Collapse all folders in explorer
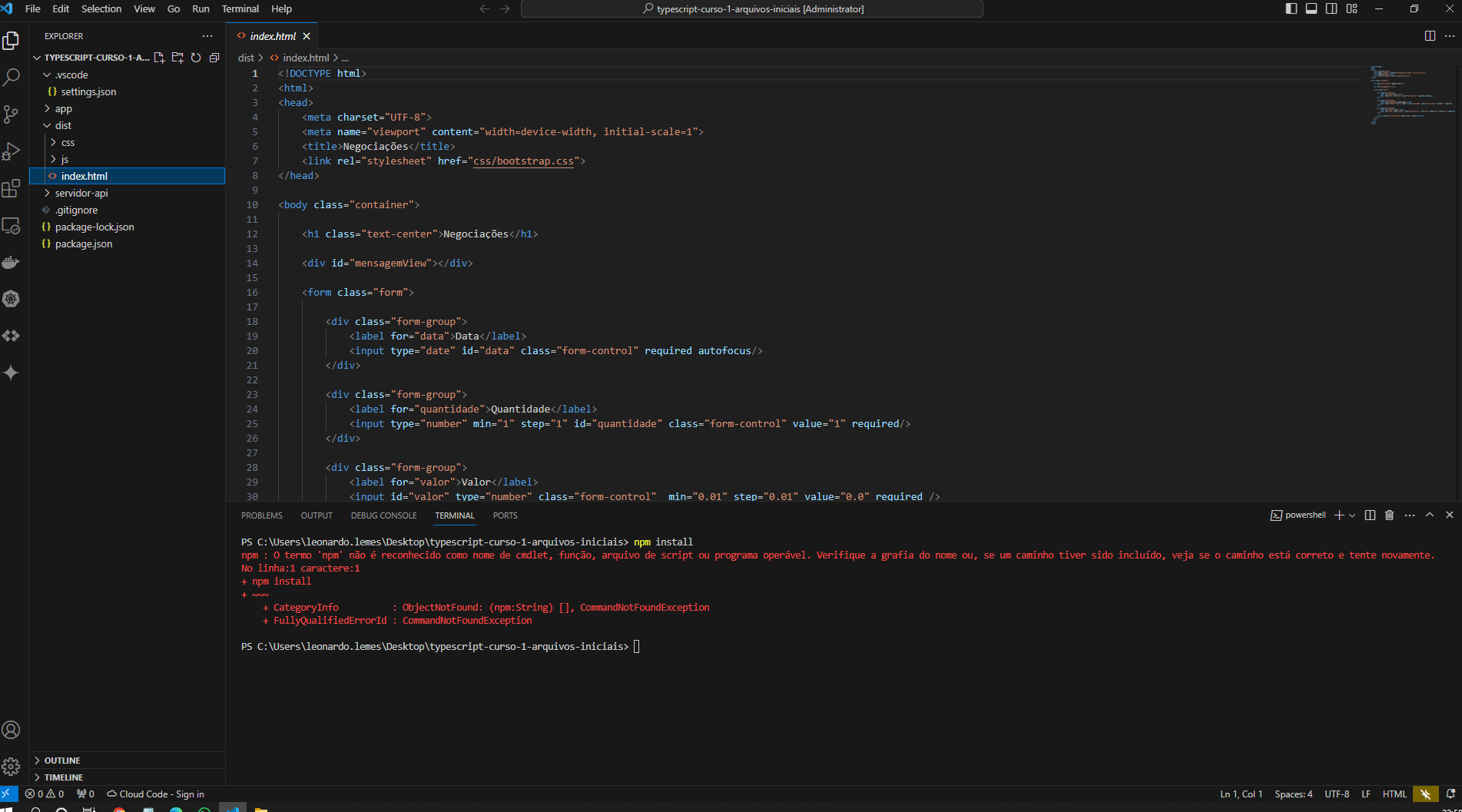This screenshot has height=812, width=1462. [x=214, y=58]
